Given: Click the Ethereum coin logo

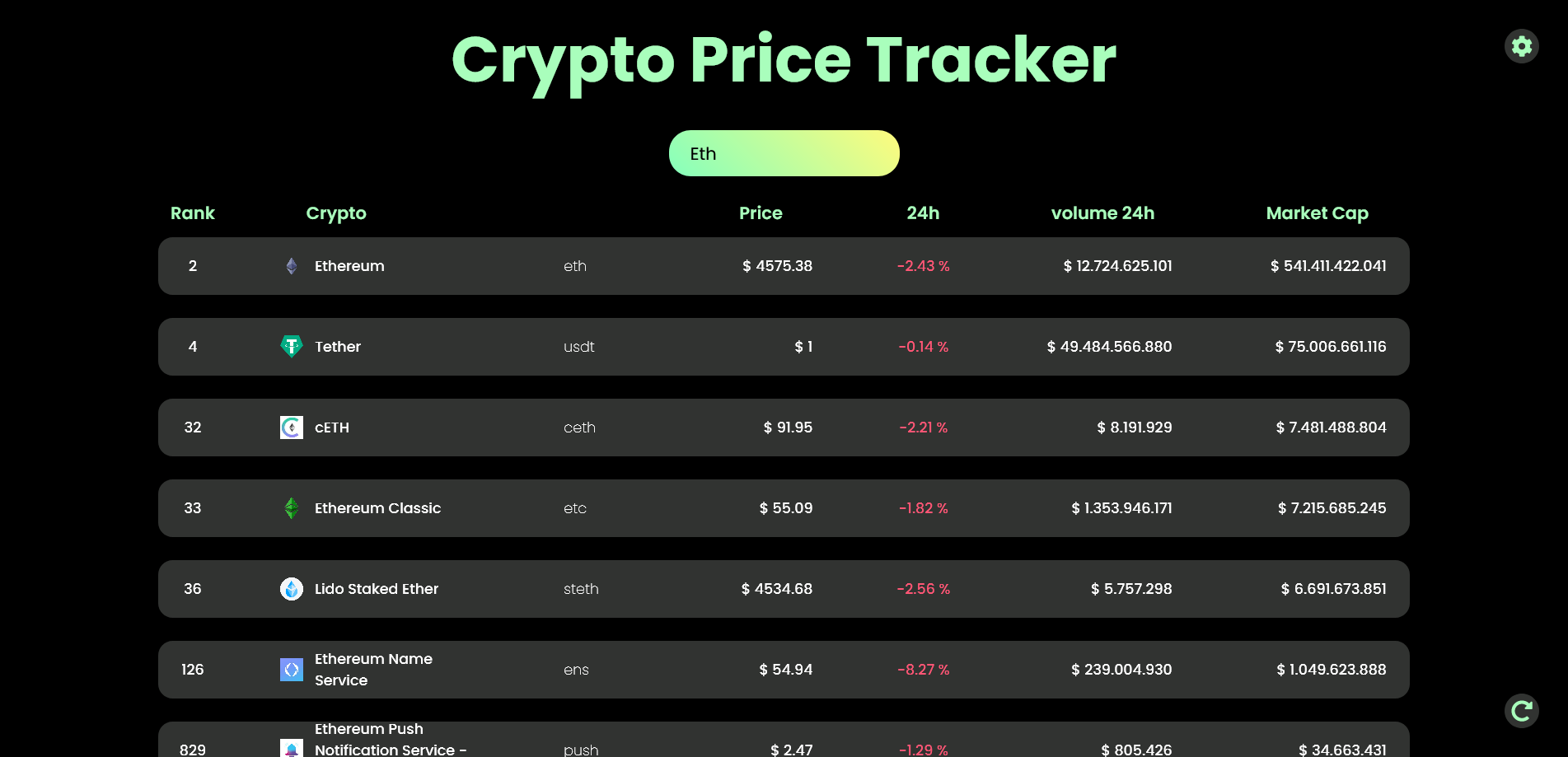Looking at the screenshot, I should (292, 266).
